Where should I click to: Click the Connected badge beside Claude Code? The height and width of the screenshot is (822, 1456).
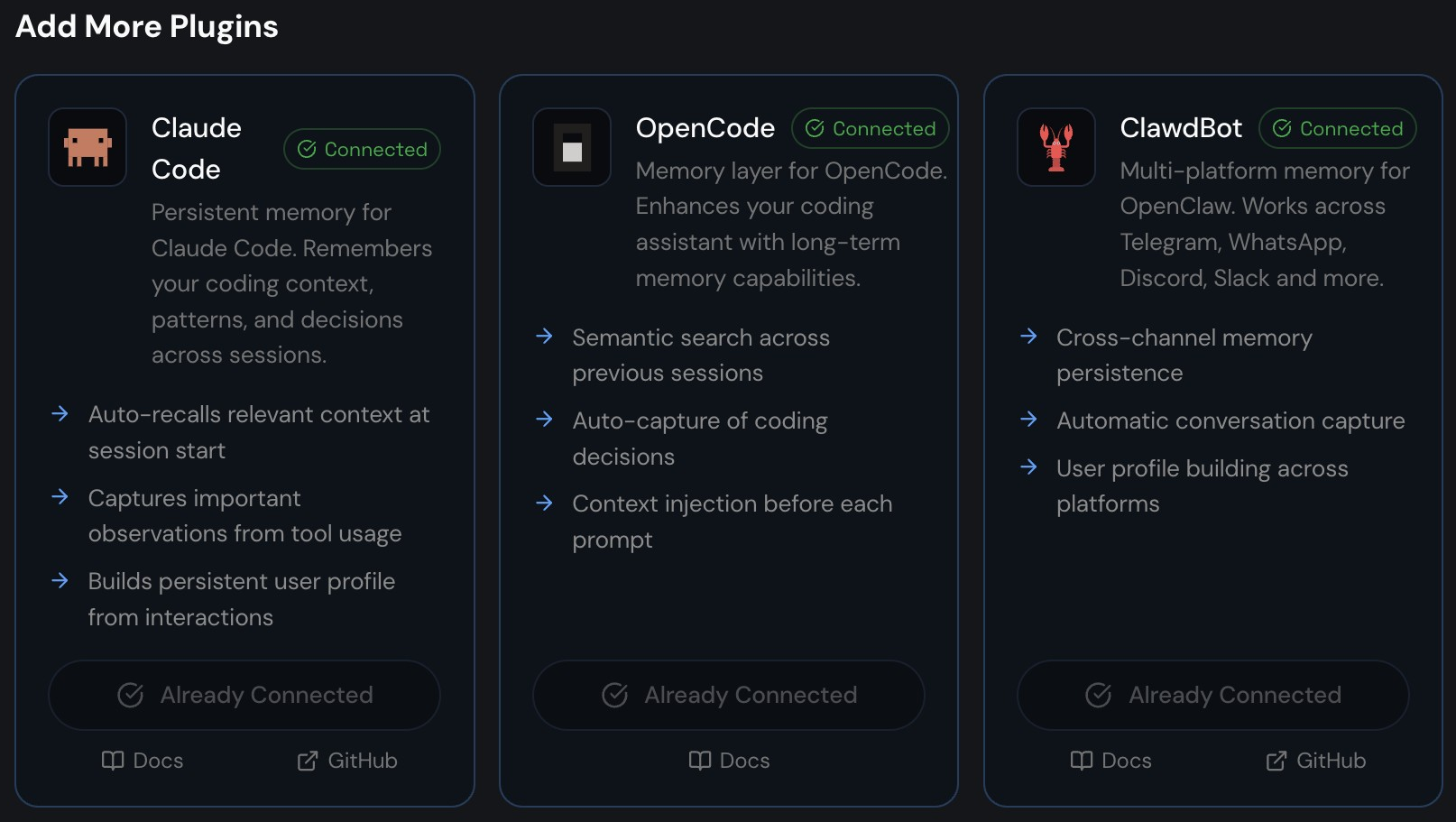point(362,149)
